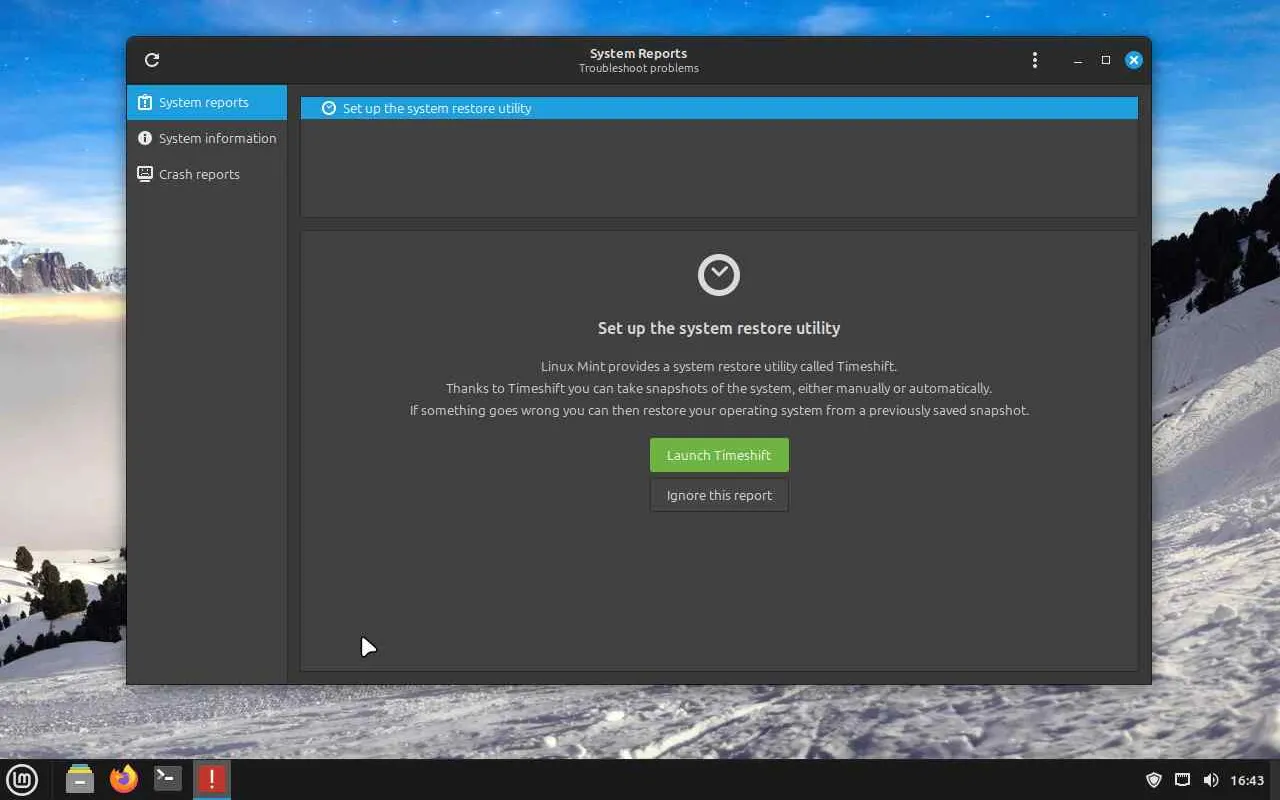The image size is (1280, 800).
Task: Click the Launch Timeshift button
Action: coord(719,455)
